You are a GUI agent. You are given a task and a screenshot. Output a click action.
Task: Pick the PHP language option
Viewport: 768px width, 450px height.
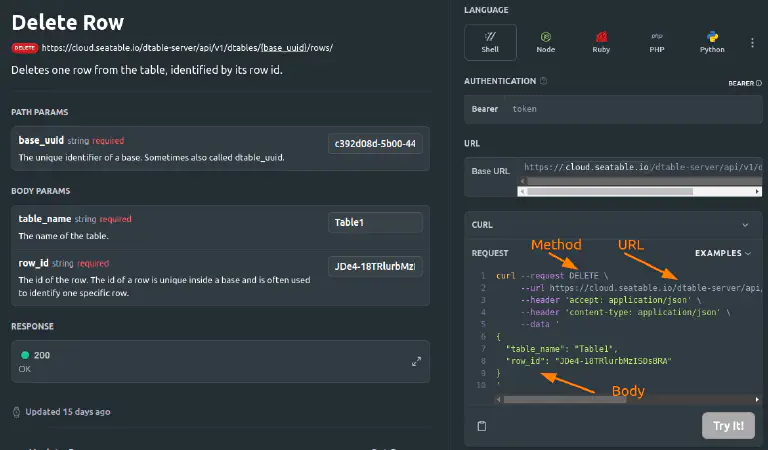[658, 42]
